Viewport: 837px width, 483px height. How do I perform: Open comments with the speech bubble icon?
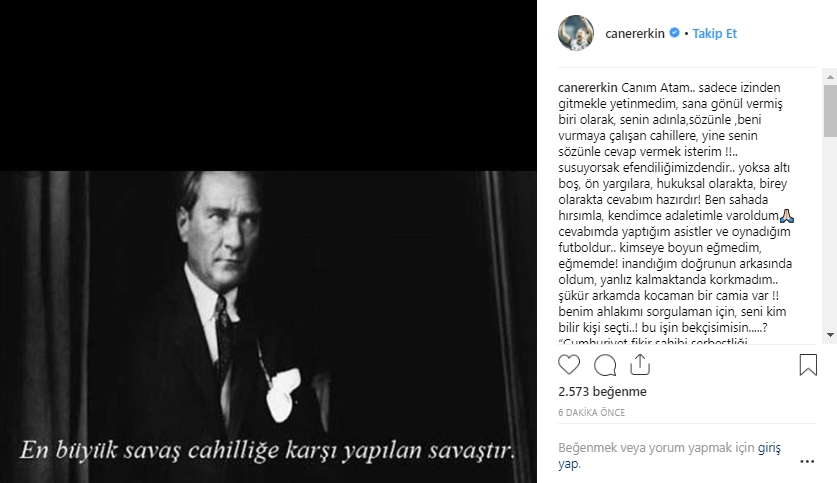pos(605,366)
